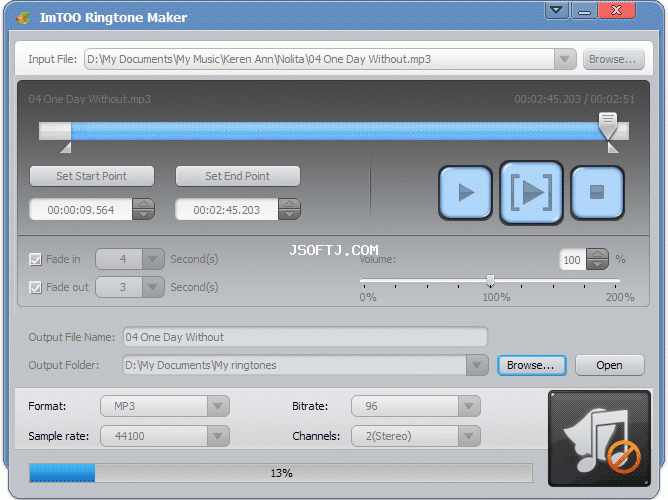Click Set End Point button
The image size is (668, 500).
pyautogui.click(x=238, y=176)
